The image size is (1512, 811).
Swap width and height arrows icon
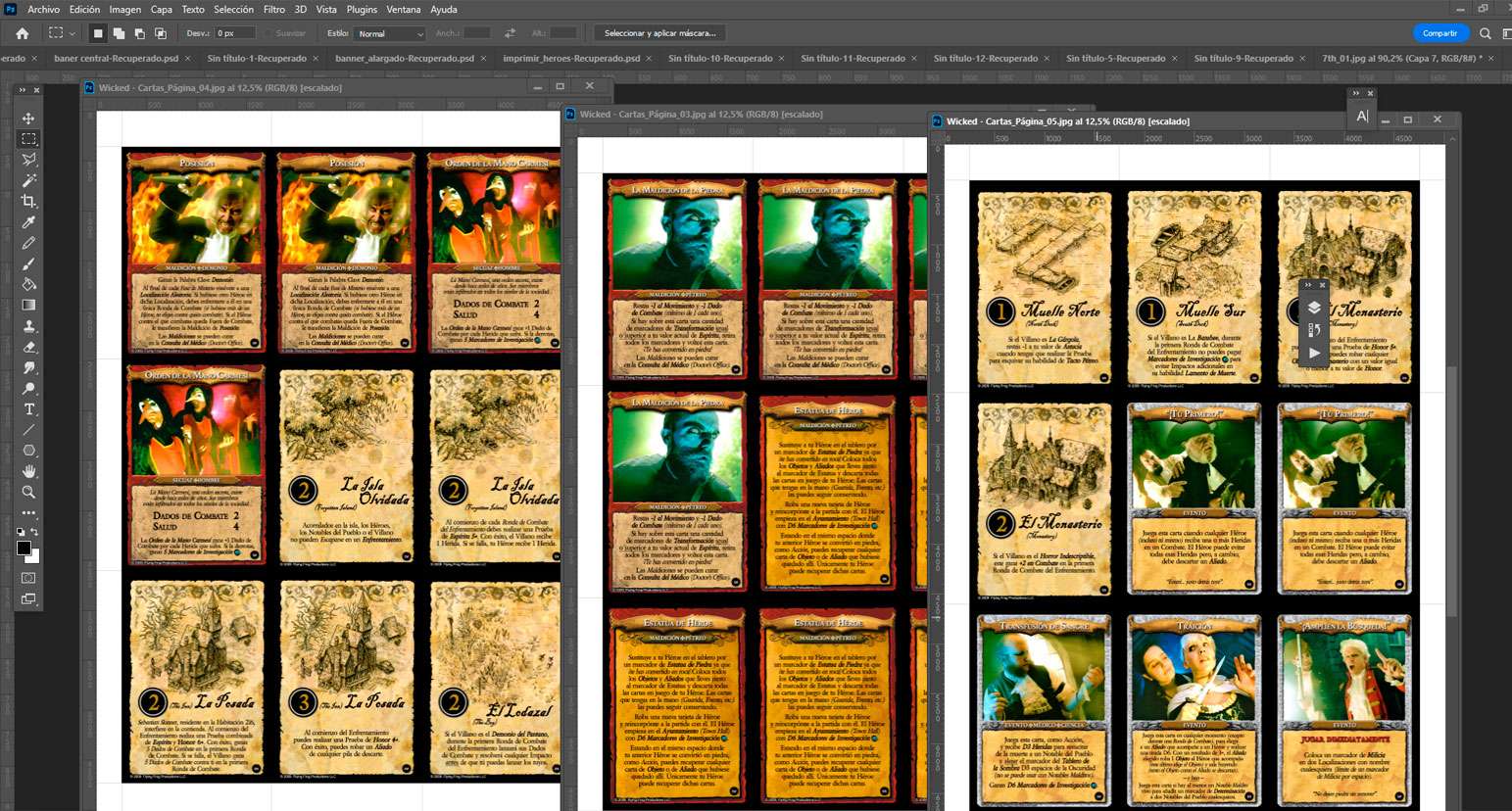click(x=510, y=33)
